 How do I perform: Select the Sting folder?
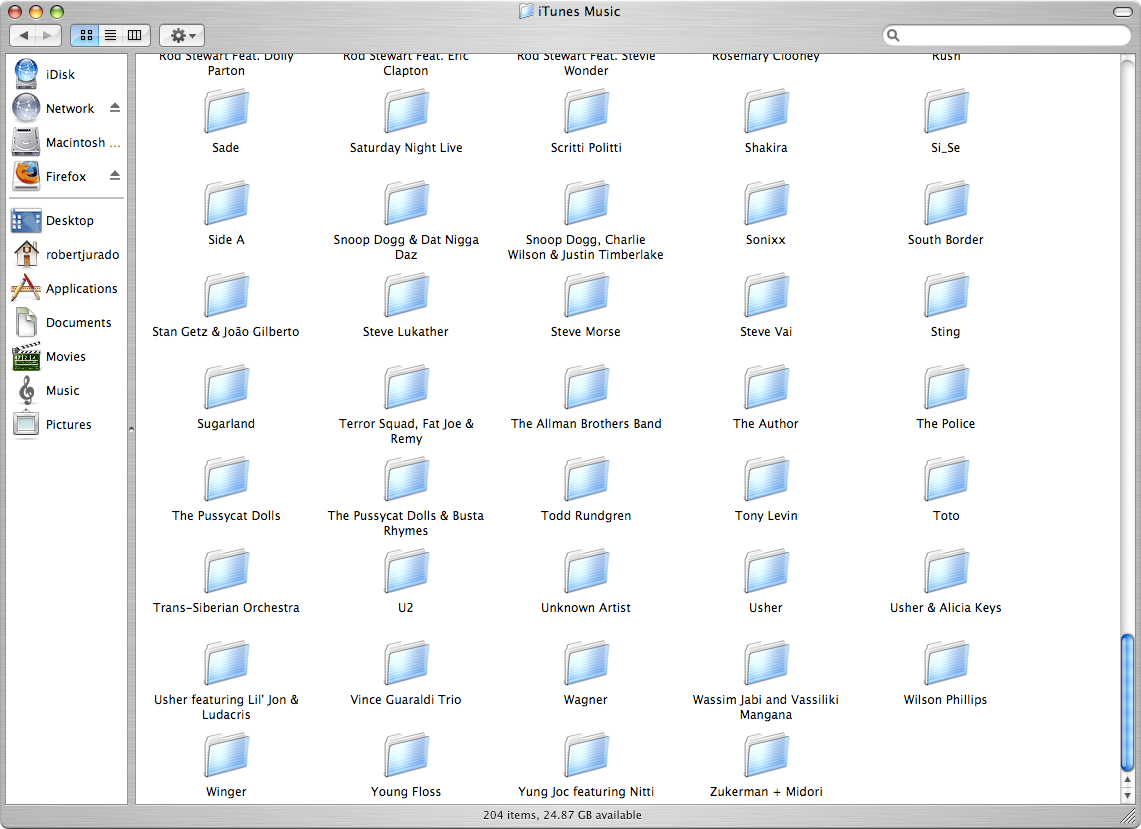(946, 295)
